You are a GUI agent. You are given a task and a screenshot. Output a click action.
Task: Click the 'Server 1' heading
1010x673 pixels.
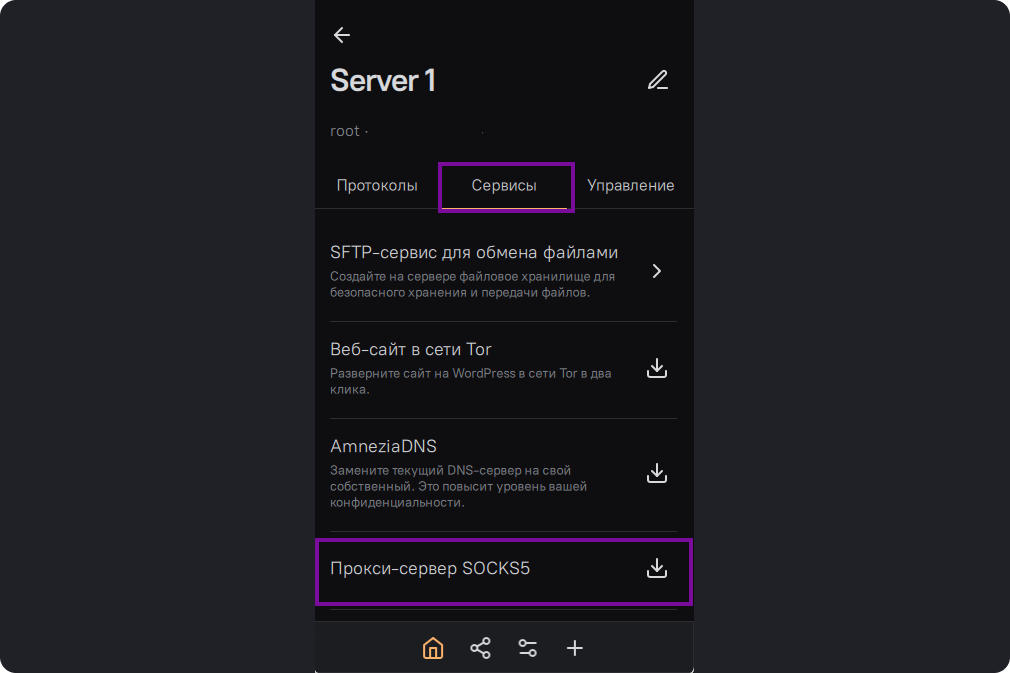tap(383, 81)
